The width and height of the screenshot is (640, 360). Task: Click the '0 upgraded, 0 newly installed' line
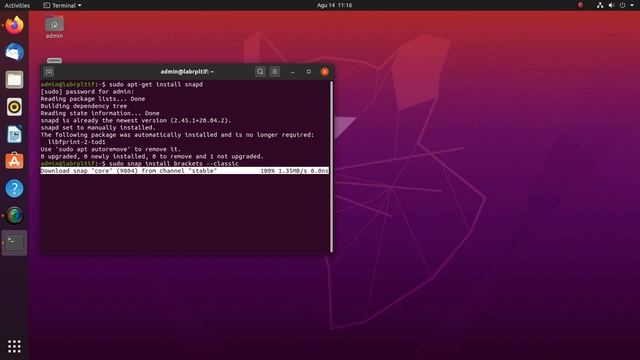pos(152,156)
